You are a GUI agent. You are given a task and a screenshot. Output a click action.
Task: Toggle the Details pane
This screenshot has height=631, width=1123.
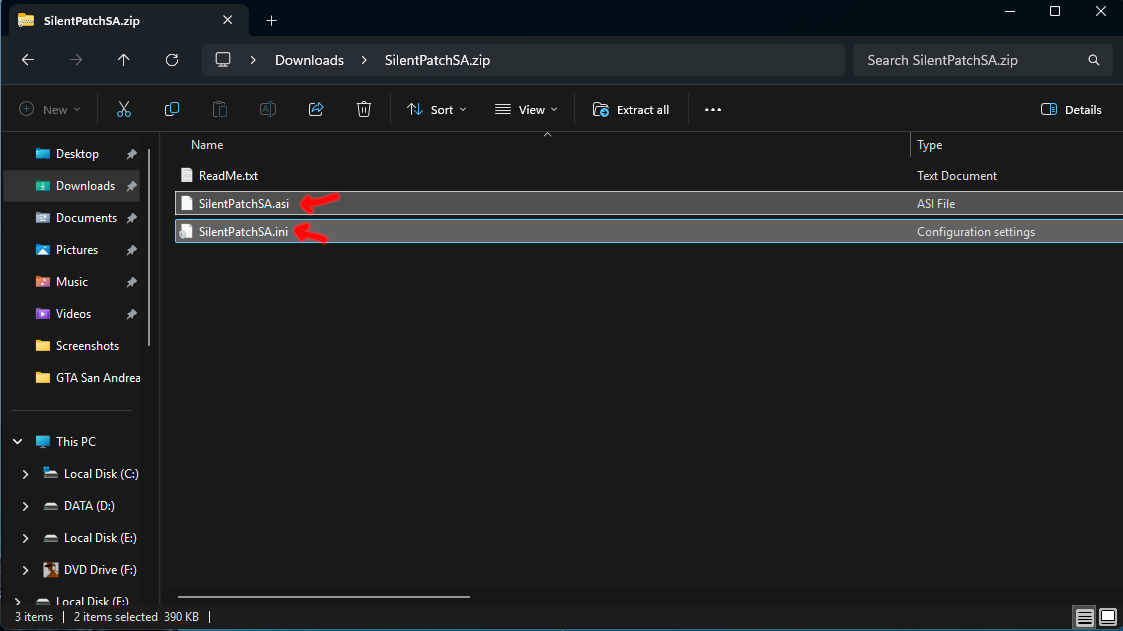1071,110
